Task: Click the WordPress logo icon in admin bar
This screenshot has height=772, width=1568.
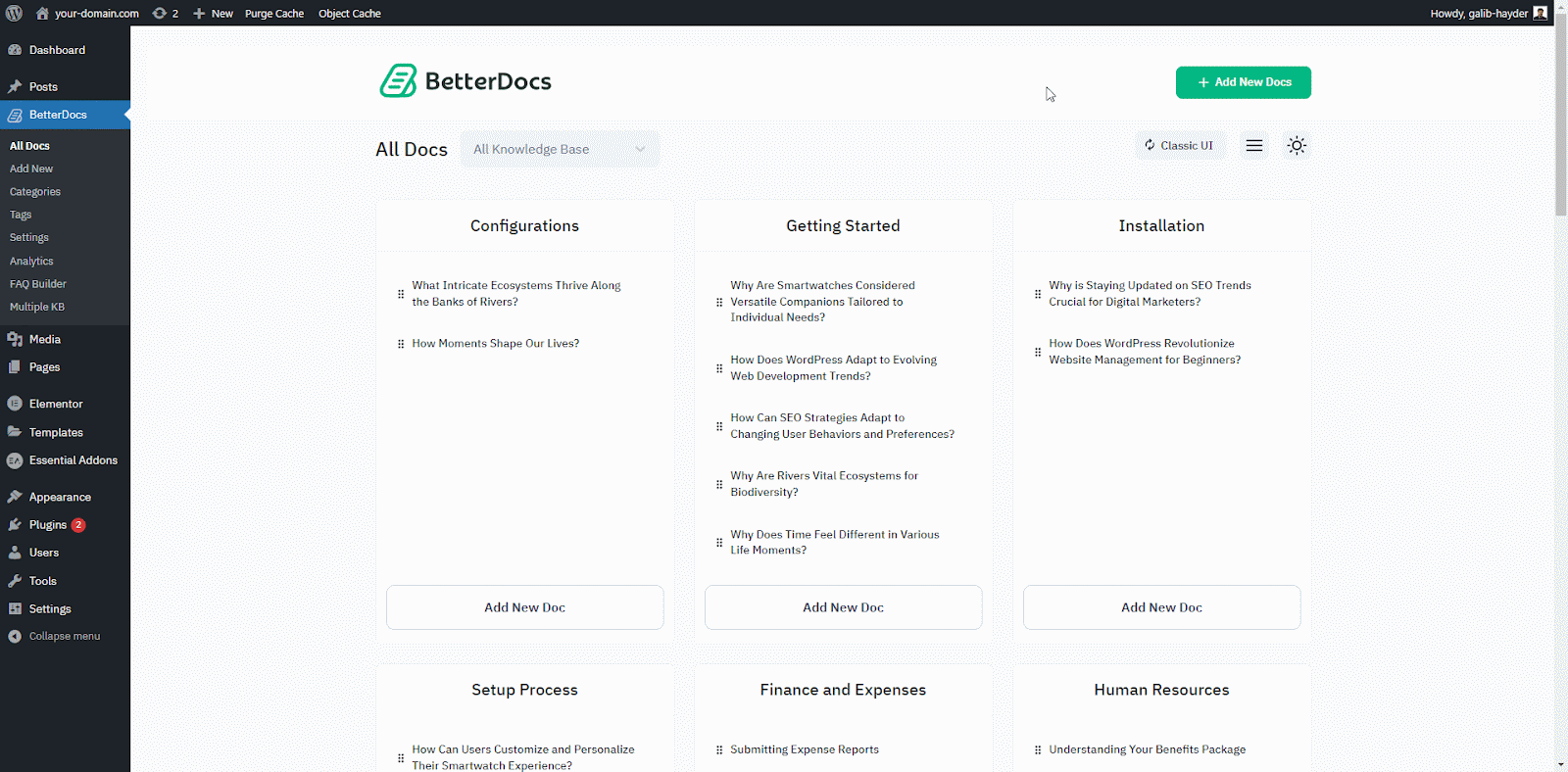Action: 14,13
